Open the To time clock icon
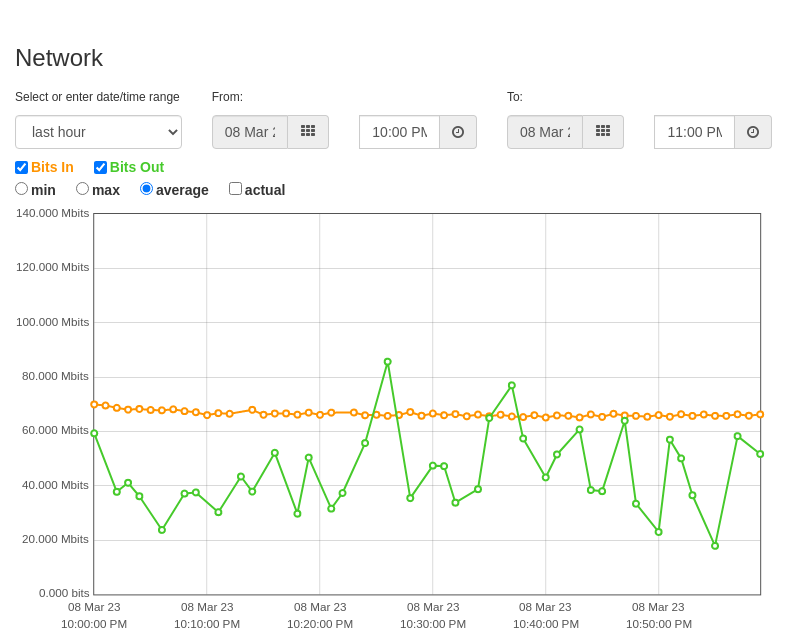 [x=753, y=132]
